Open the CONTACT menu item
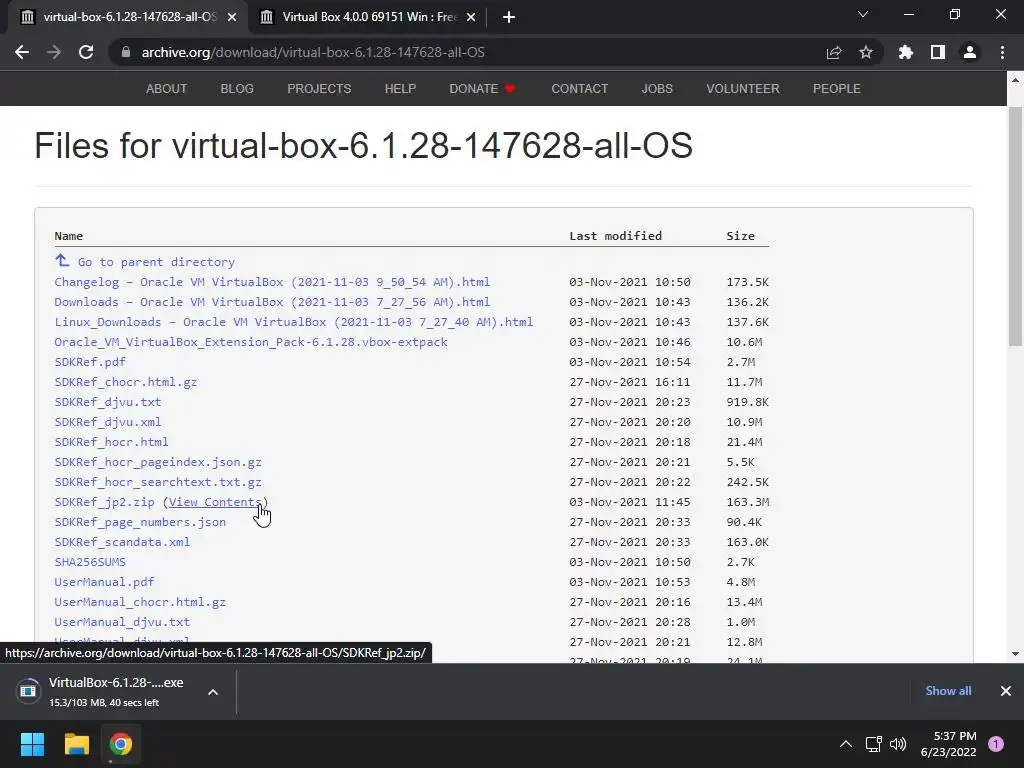The width and height of the screenshot is (1024, 768). click(x=579, y=89)
